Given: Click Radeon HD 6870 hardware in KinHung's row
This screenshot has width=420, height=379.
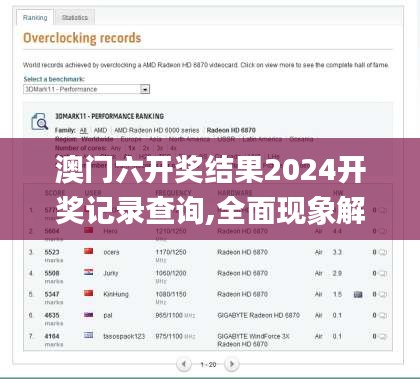Looking at the screenshot, I should tap(242, 294).
